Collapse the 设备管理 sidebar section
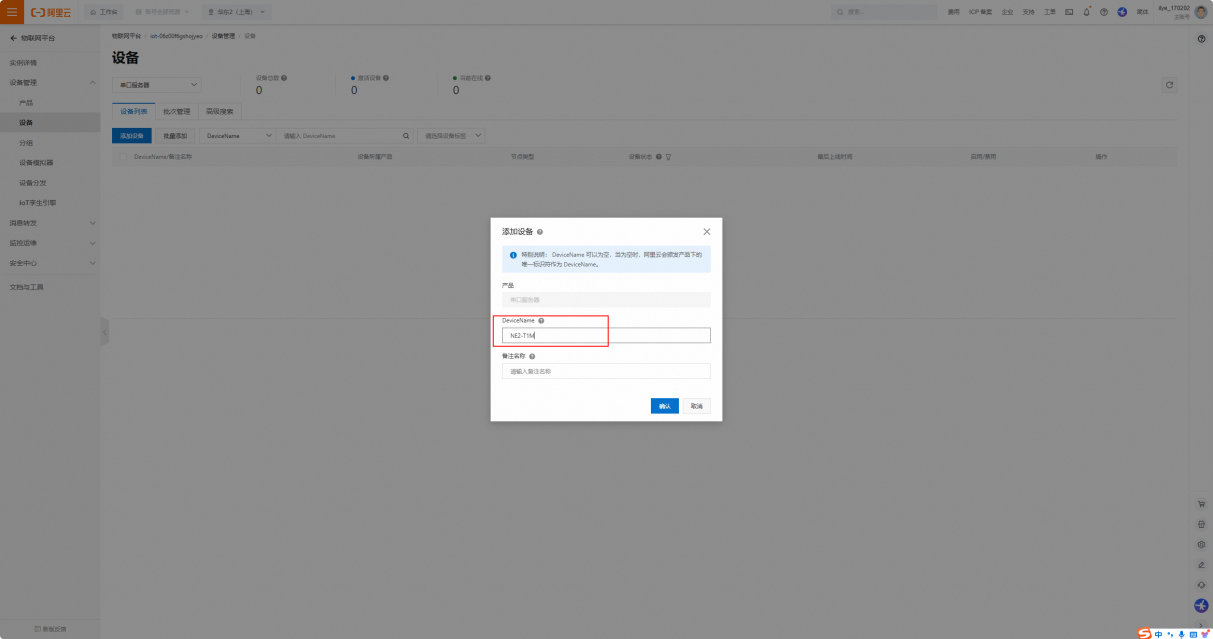 (x=93, y=82)
